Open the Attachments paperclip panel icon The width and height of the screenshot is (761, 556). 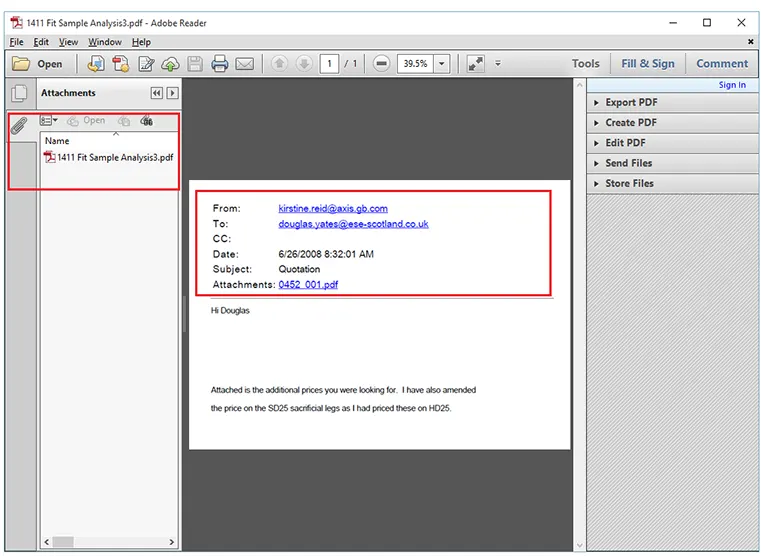click(19, 126)
